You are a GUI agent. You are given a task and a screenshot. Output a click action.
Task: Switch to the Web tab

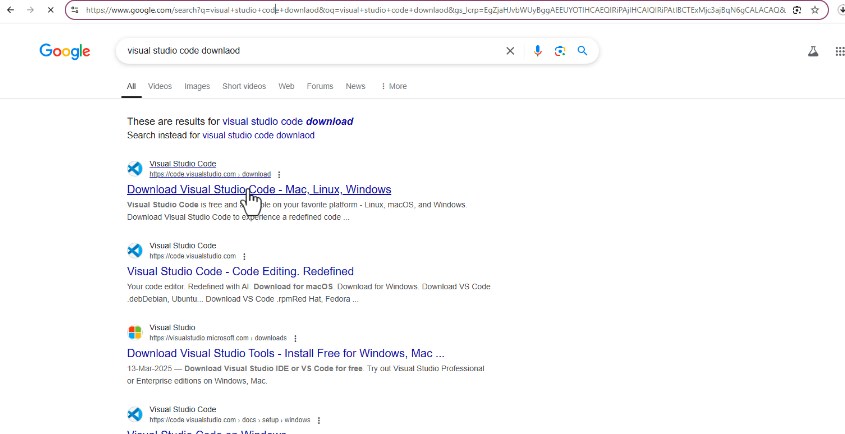286,86
